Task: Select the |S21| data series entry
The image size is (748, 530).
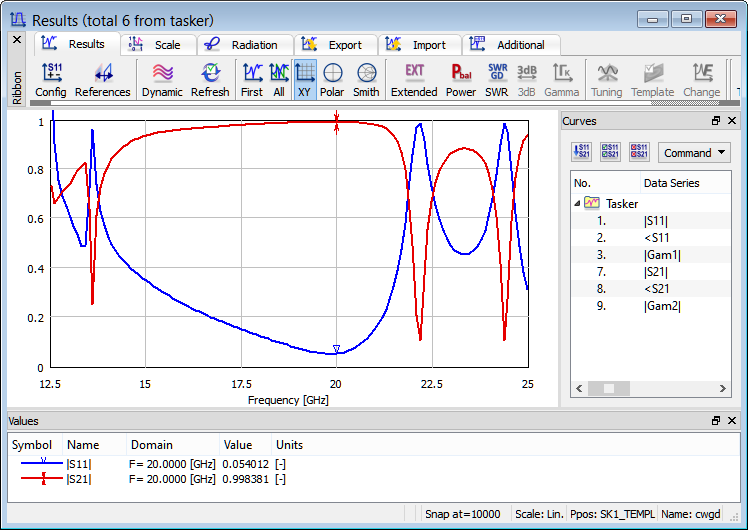Action: [656, 271]
